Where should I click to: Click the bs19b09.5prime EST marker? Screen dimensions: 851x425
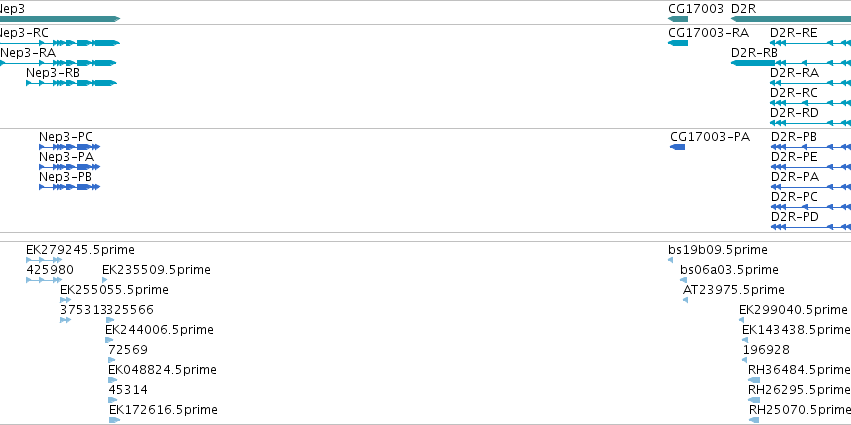point(670,260)
